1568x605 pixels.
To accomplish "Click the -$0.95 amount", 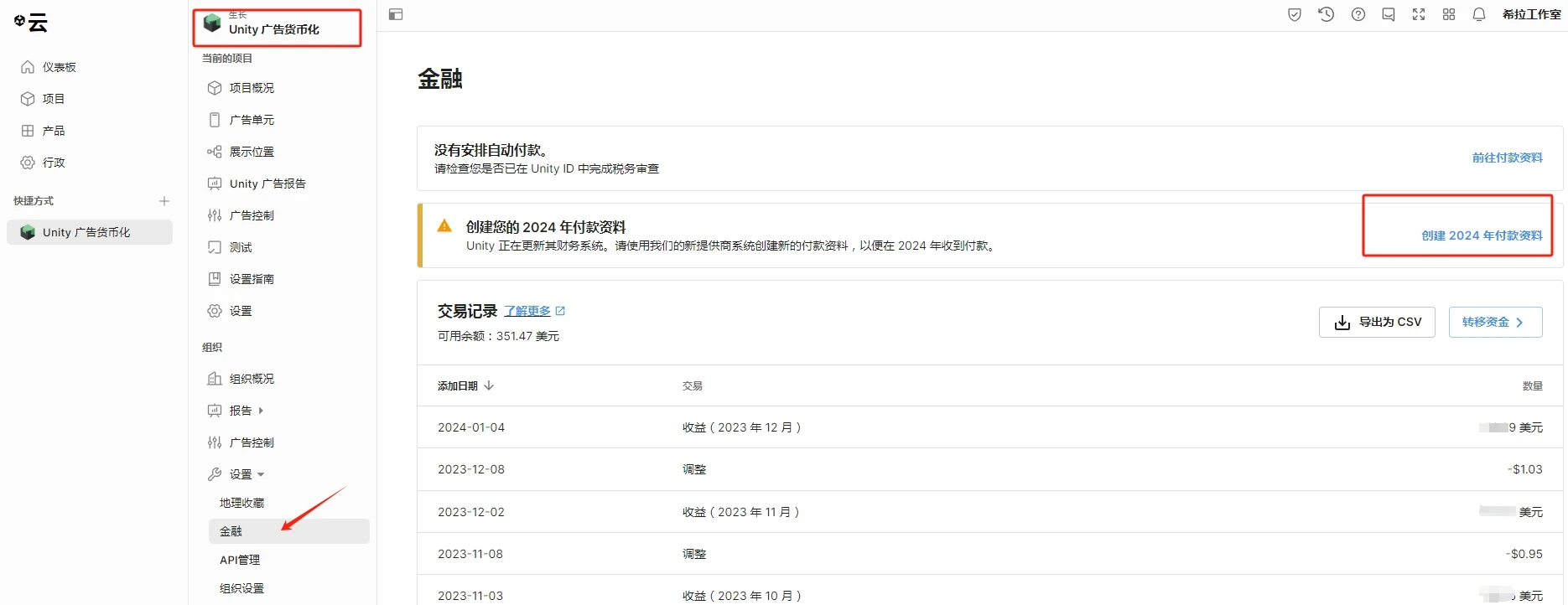I will click(x=1524, y=554).
